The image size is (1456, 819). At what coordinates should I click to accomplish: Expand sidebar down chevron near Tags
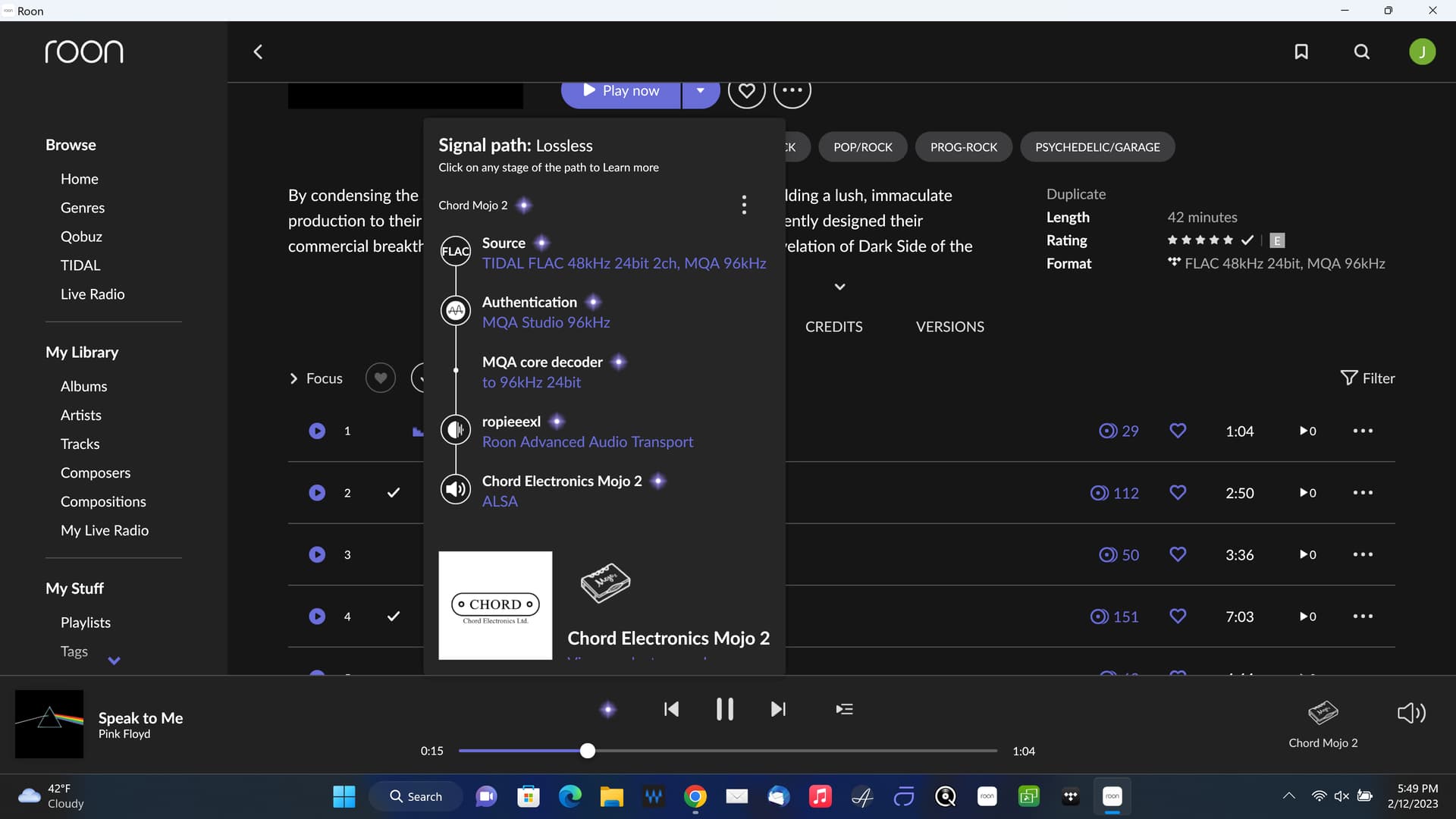coord(114,661)
